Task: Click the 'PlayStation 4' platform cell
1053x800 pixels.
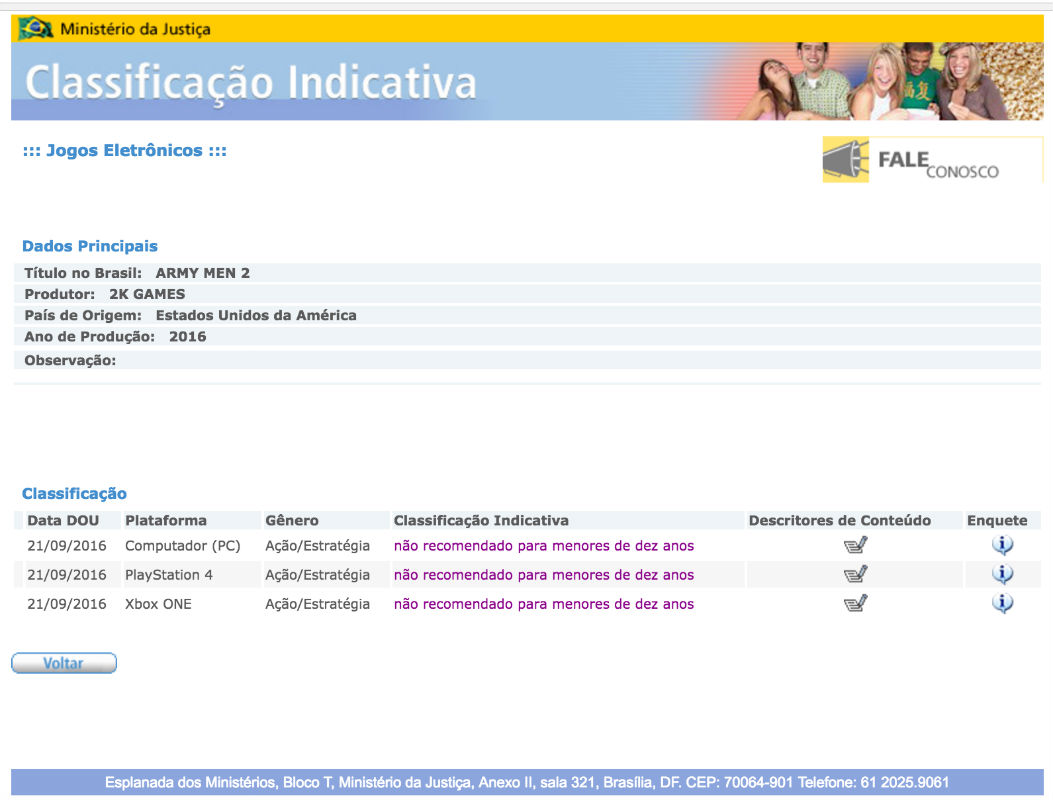Action: click(x=169, y=575)
